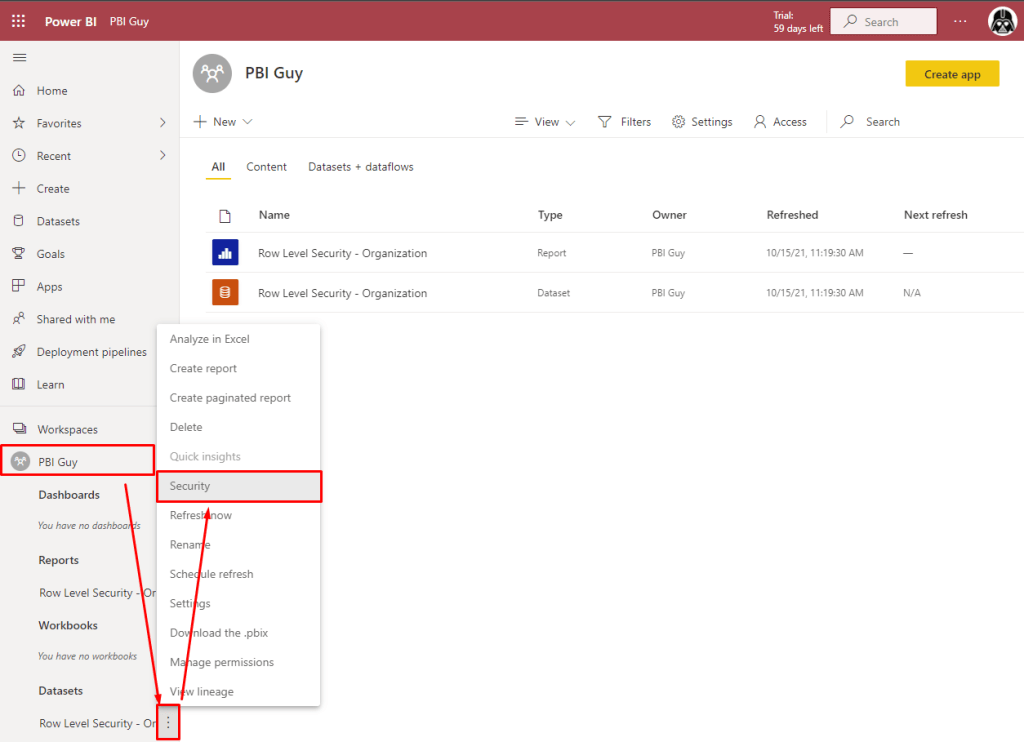Click the orange dataset icon in list
Viewport: 1024px width, 742px height.
pos(225,293)
